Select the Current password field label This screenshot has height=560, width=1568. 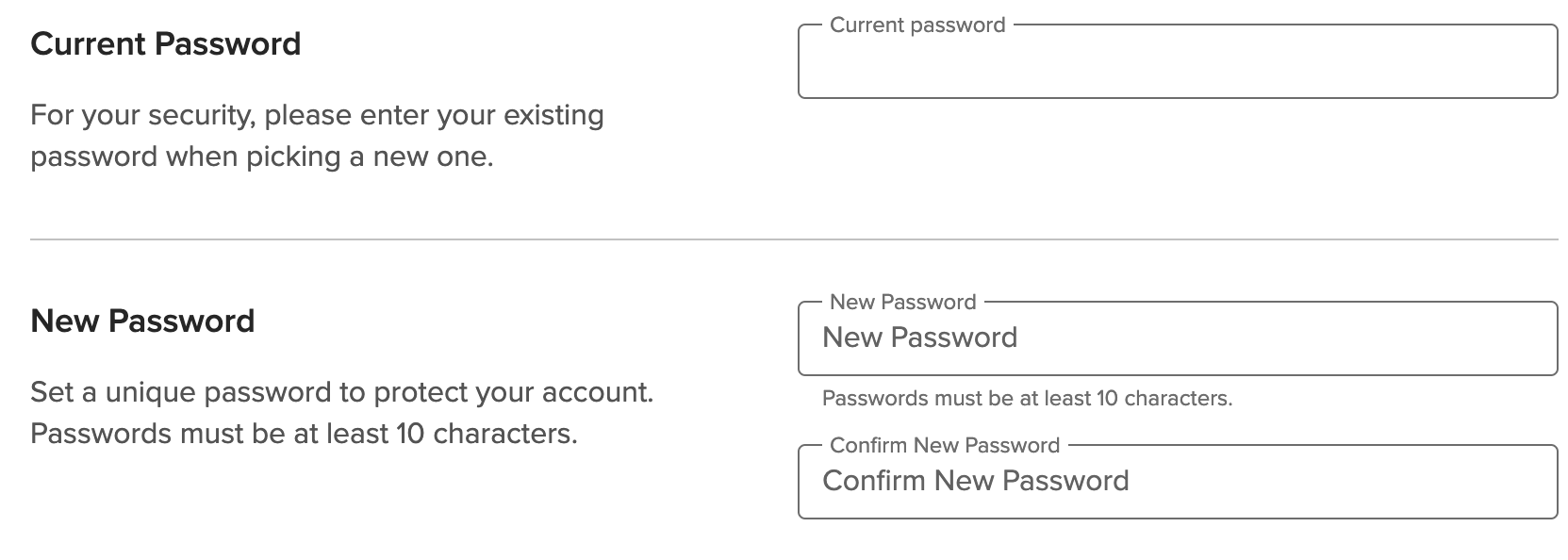(x=916, y=25)
